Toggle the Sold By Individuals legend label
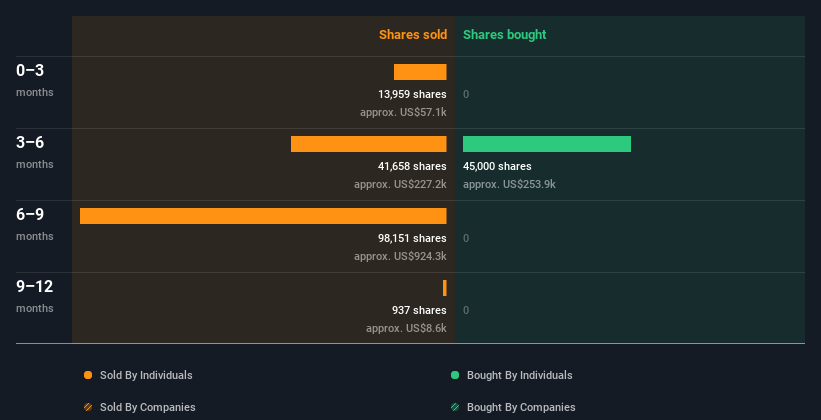 pos(146,375)
